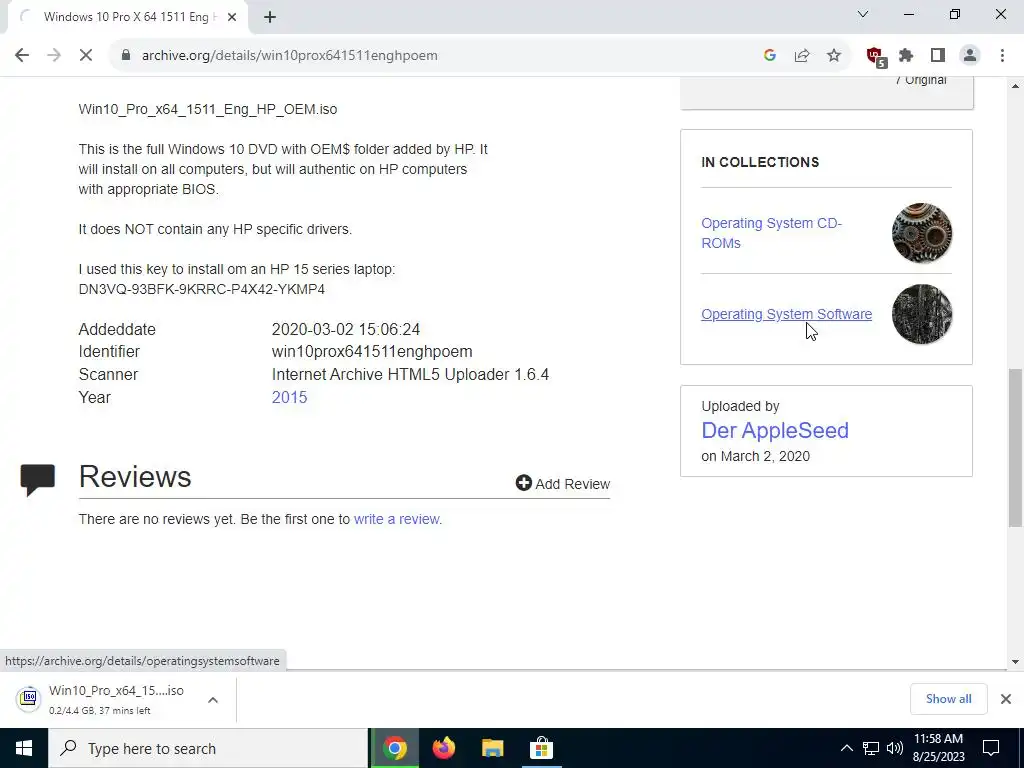Click the taskbar search box
Image resolution: width=1024 pixels, height=768 pixels.
pyautogui.click(x=208, y=748)
